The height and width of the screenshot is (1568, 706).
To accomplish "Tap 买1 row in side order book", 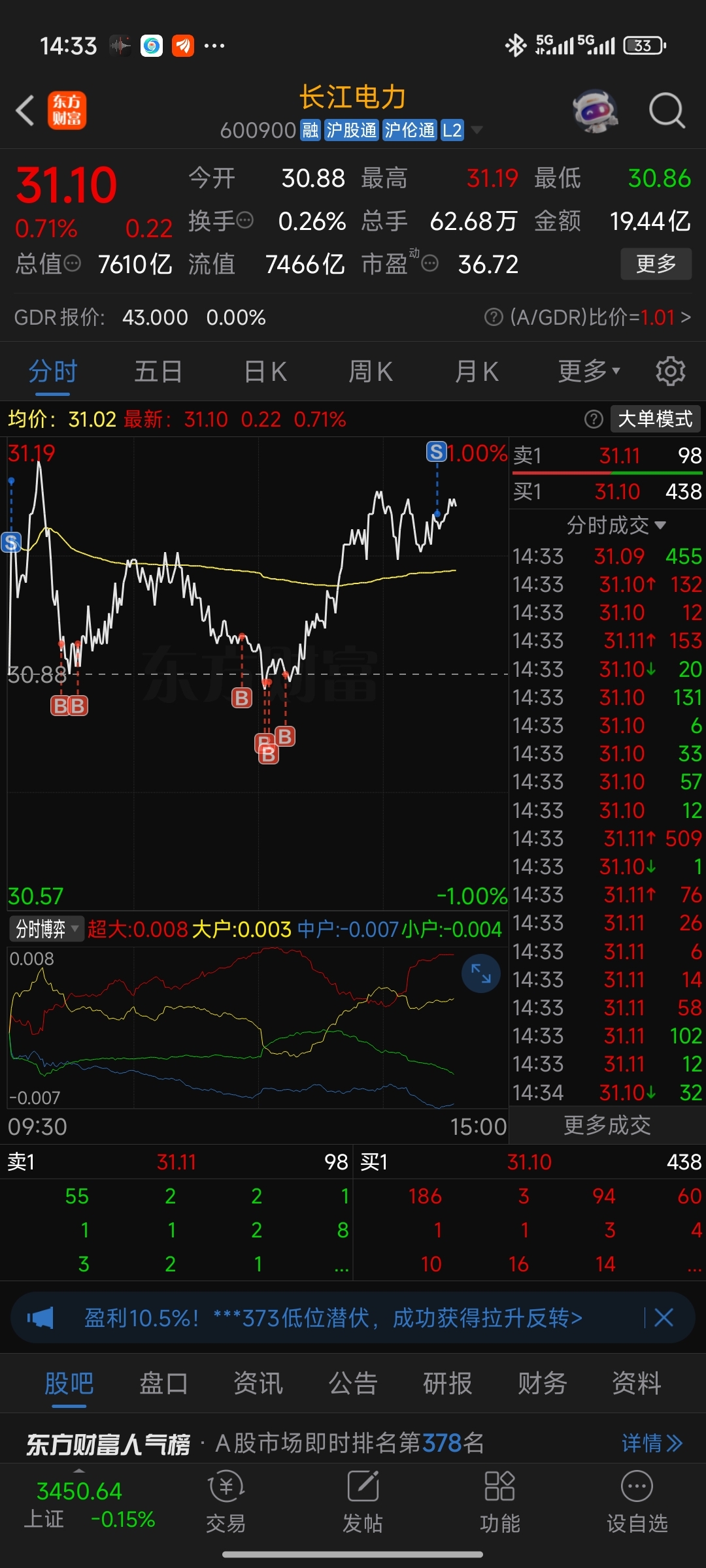I will click(607, 491).
